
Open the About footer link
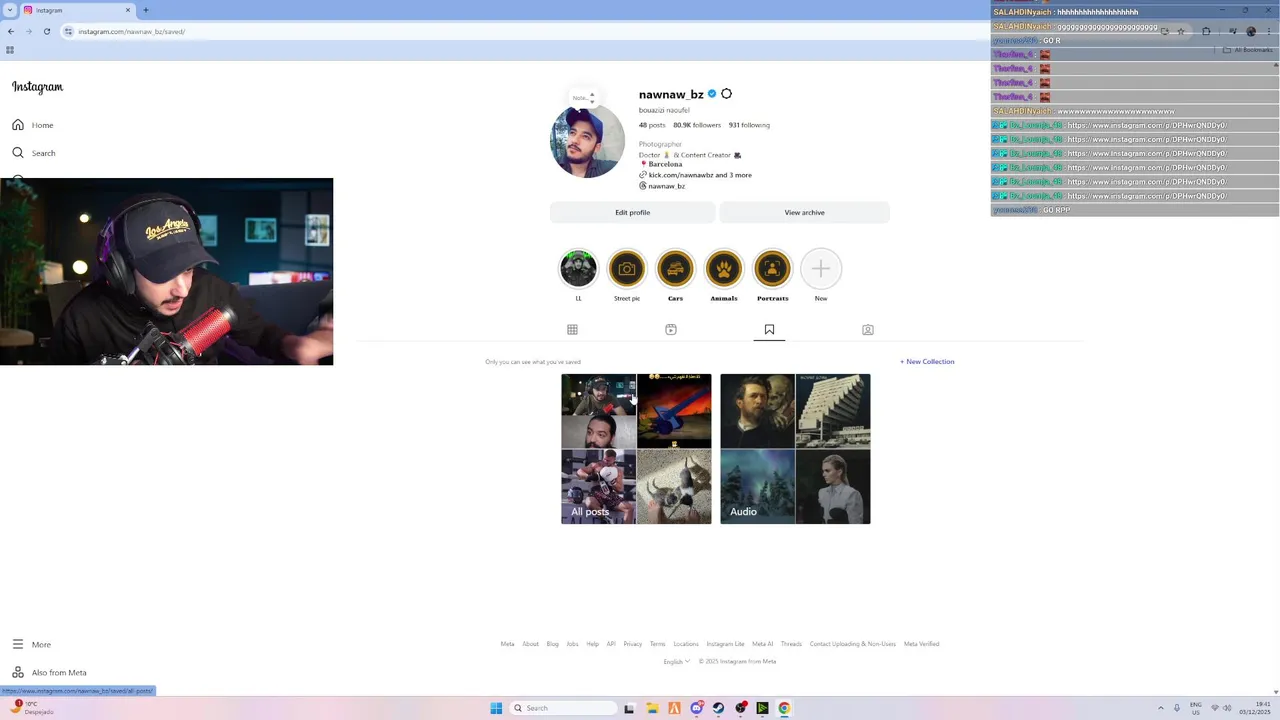(530, 644)
